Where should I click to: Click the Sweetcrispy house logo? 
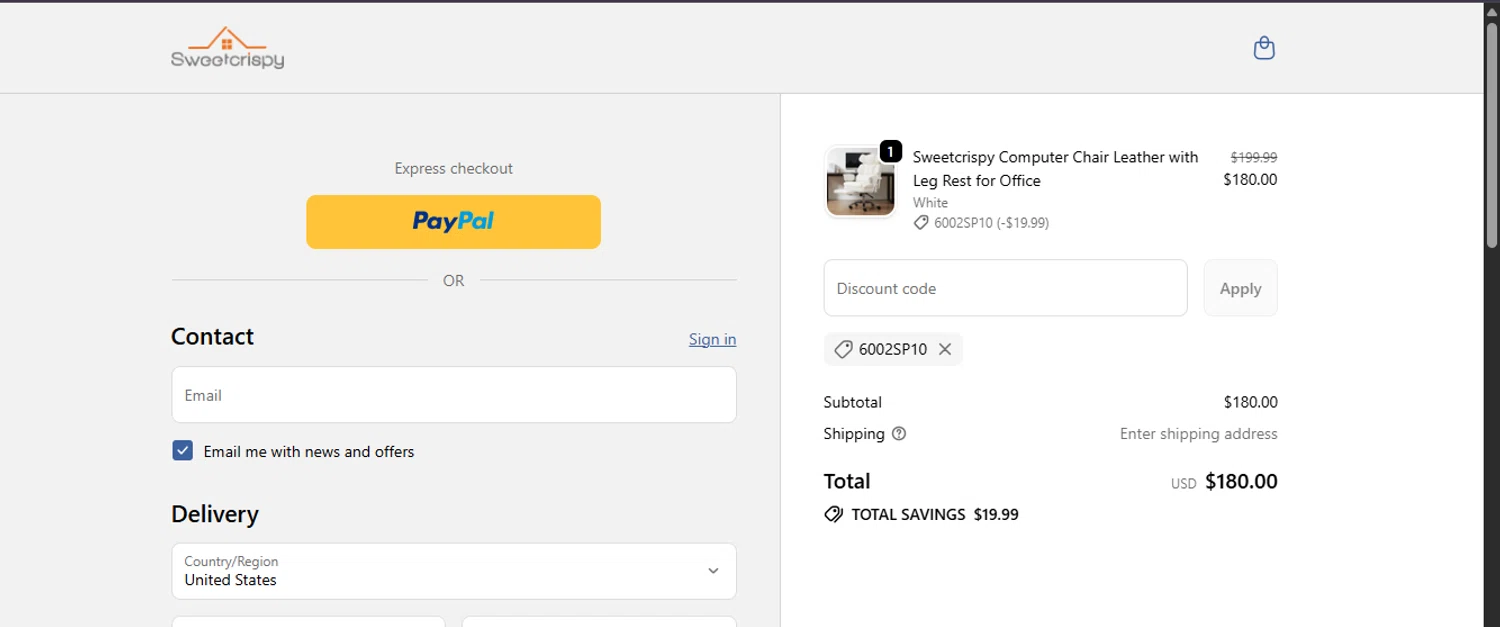(x=227, y=47)
